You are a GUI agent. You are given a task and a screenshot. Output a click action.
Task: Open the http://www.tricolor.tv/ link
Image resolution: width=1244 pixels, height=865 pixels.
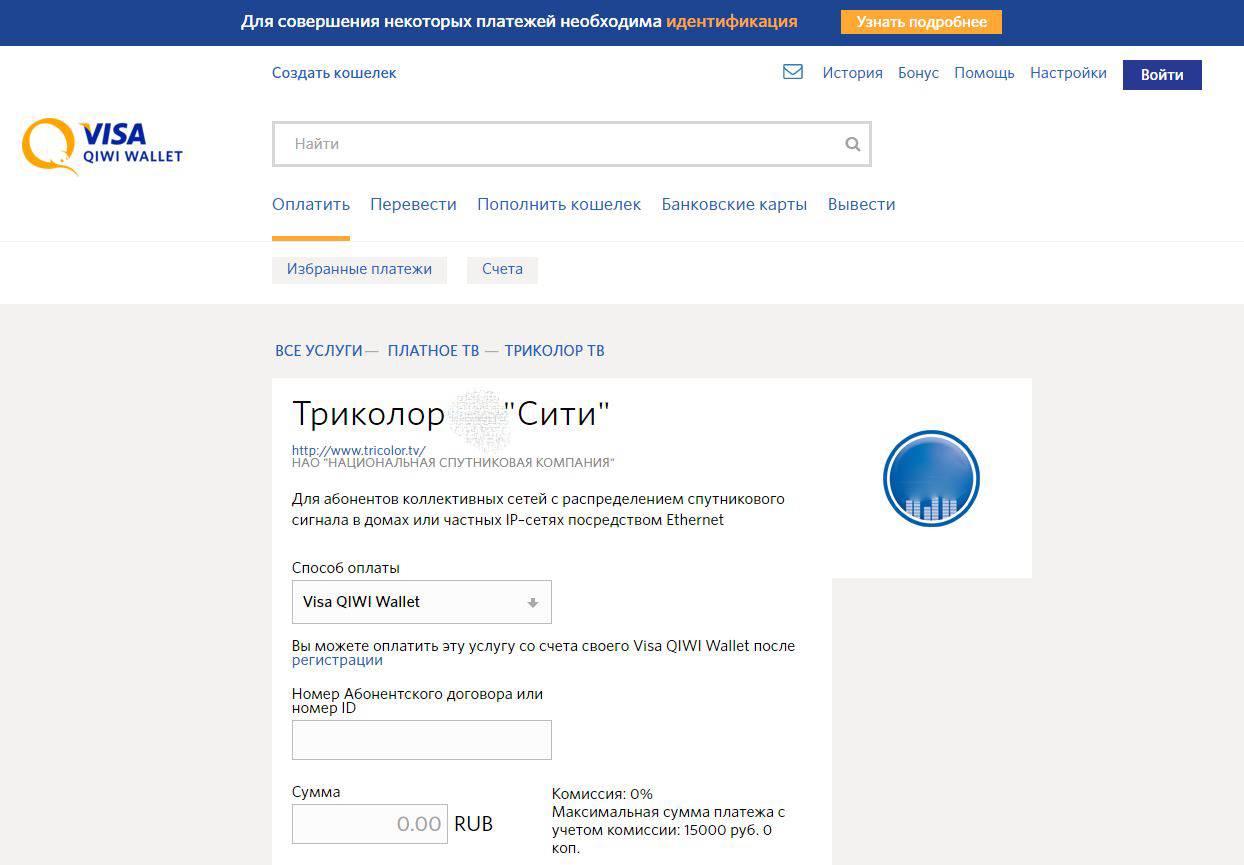click(x=358, y=450)
